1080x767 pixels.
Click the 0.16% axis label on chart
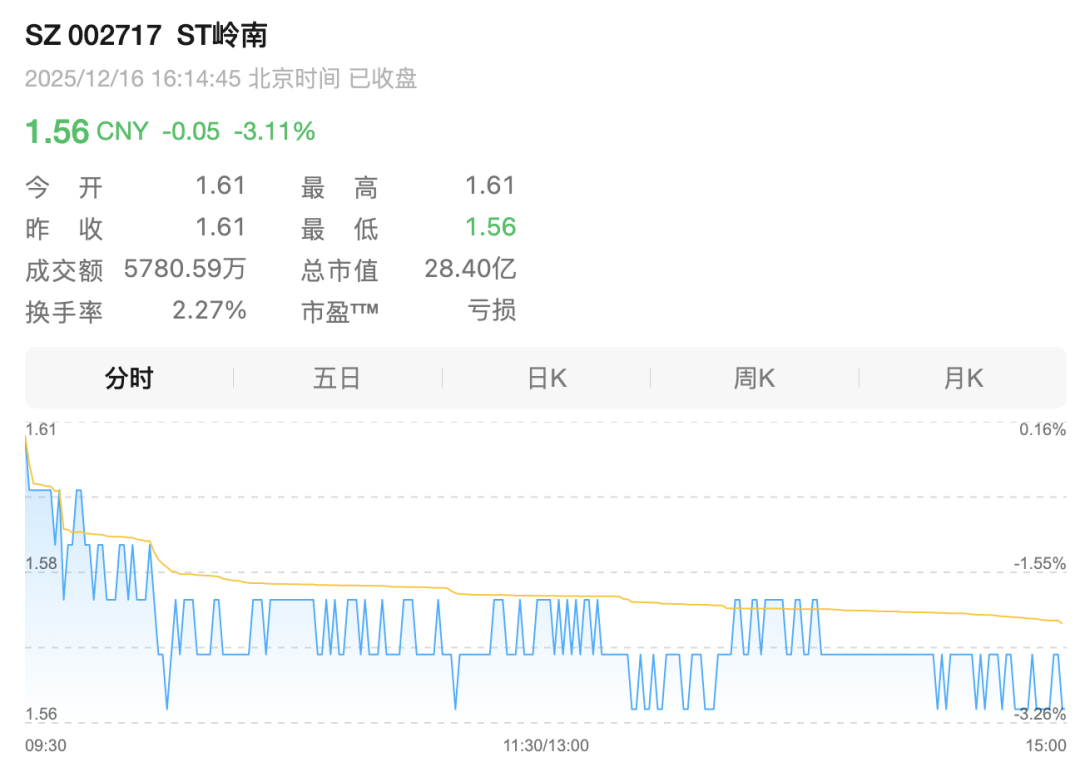(1043, 430)
